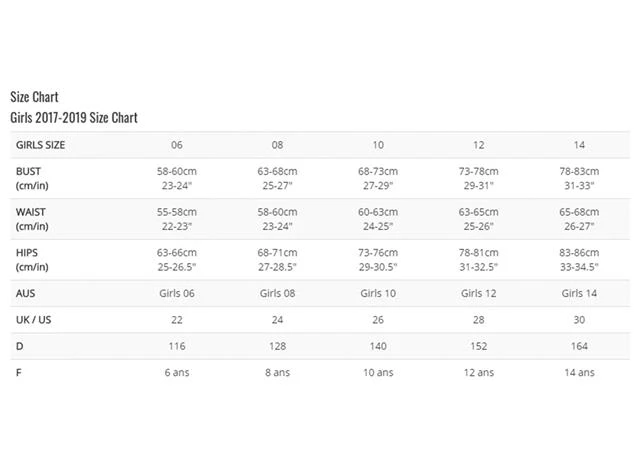
Task: Click the D size 164 cell
Action: 579,345
